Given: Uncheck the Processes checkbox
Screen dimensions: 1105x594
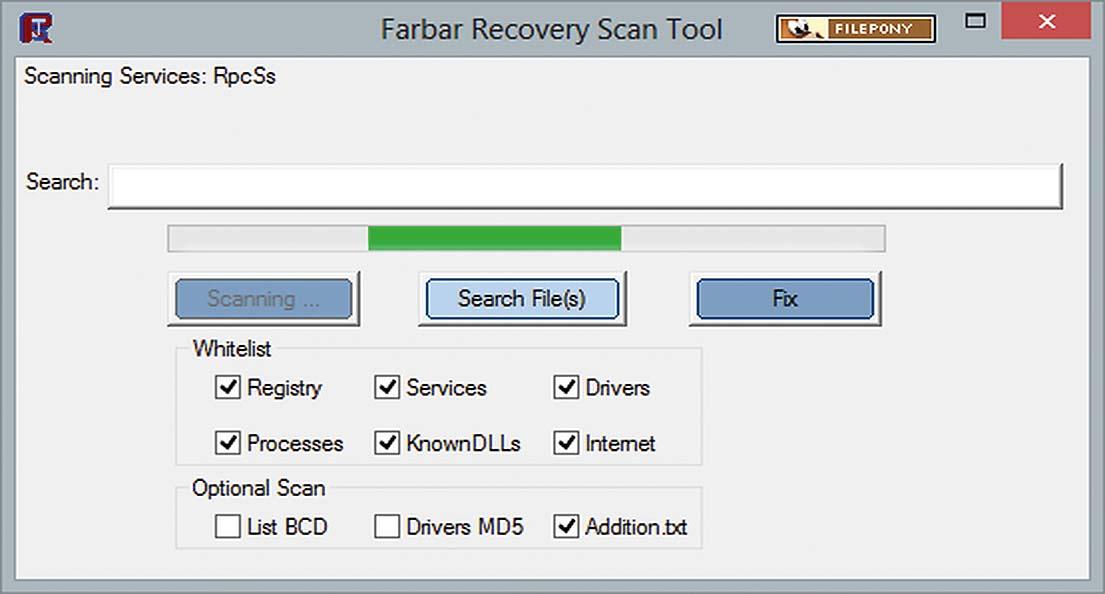Looking at the screenshot, I should pos(228,443).
